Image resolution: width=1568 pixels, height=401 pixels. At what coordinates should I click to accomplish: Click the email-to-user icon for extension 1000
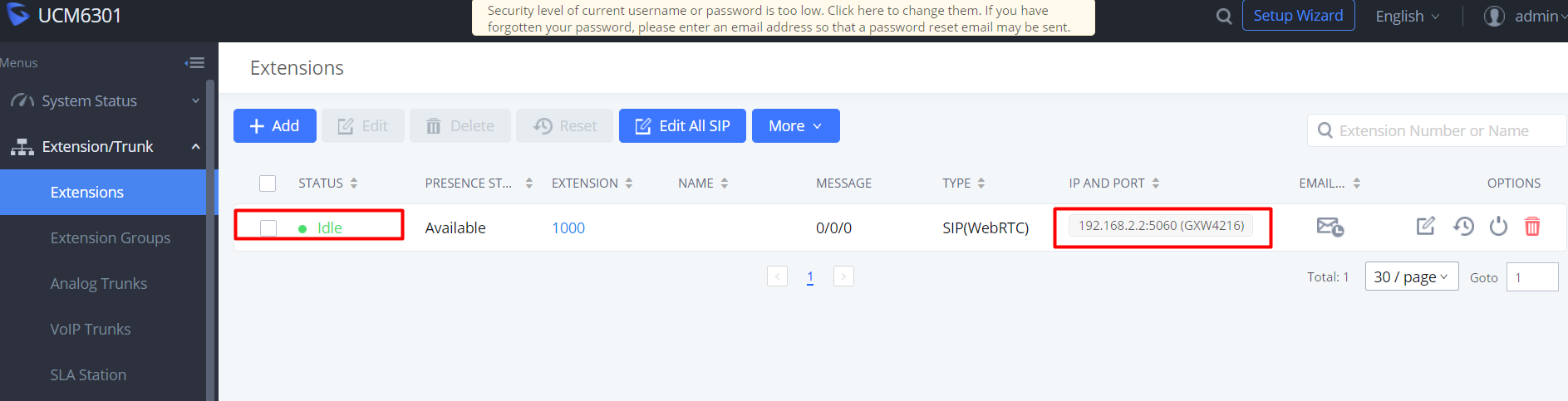1330,227
